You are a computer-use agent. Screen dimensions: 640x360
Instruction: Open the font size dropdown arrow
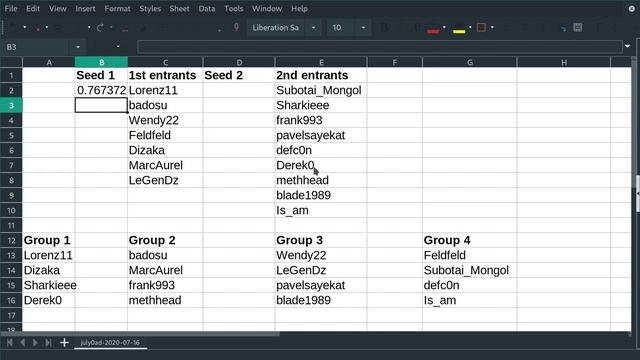[x=363, y=28]
